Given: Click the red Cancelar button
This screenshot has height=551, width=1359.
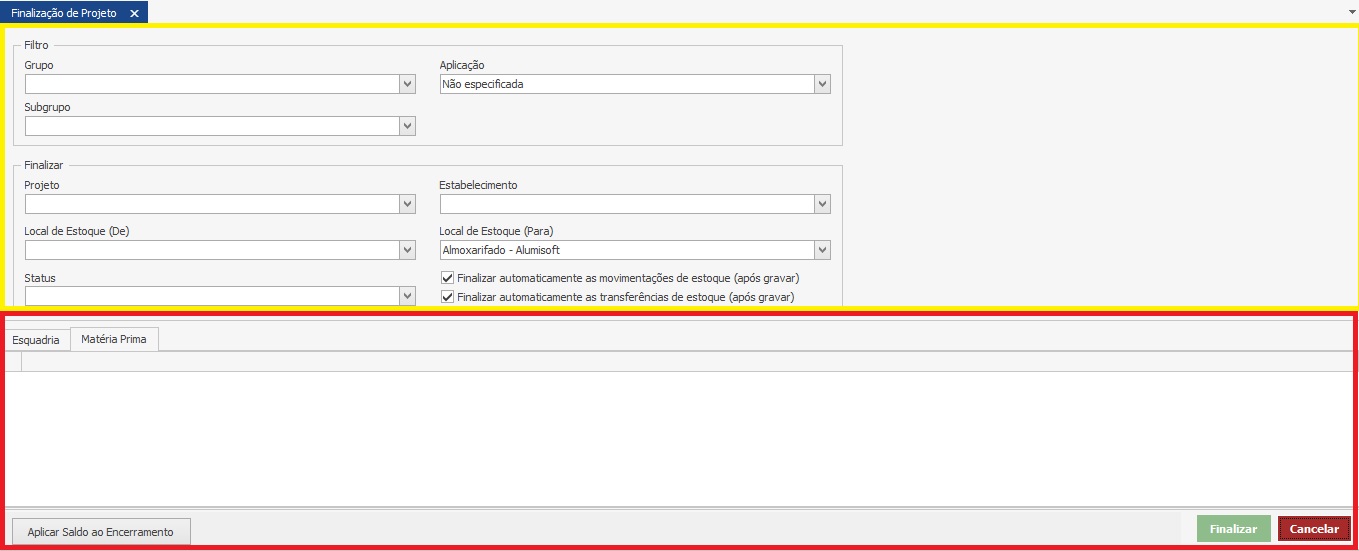Looking at the screenshot, I should click(x=1314, y=529).
